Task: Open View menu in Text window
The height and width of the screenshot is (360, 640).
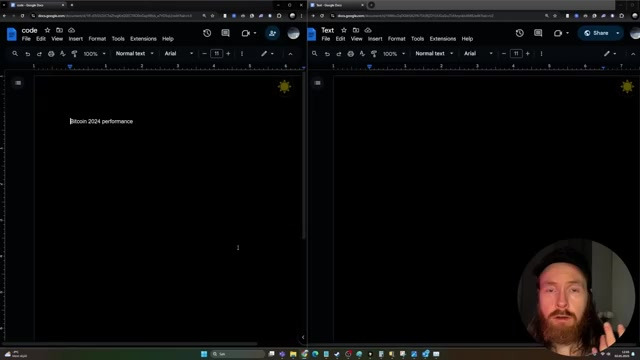Action: click(356, 39)
